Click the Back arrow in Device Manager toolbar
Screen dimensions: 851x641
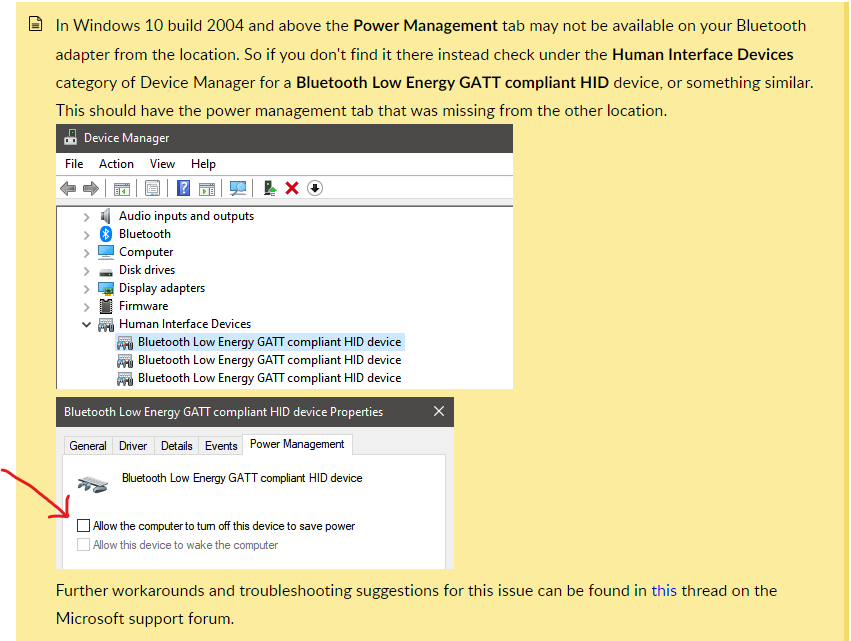click(68, 188)
